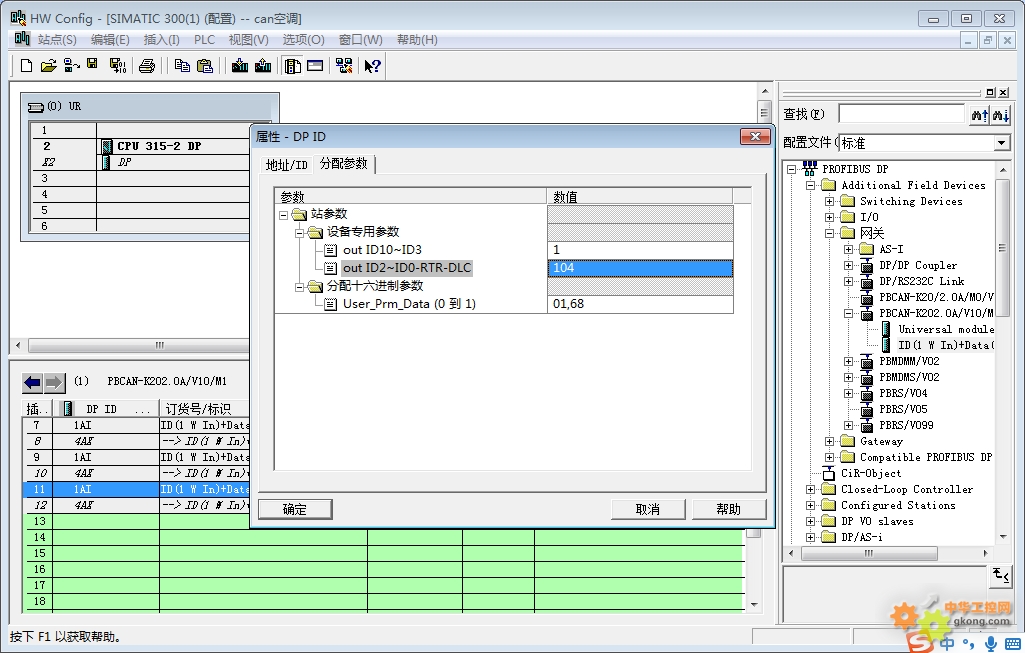Click the forward arrow in slave detail pane
Screen dimensions: 1025x653
click(x=54, y=382)
